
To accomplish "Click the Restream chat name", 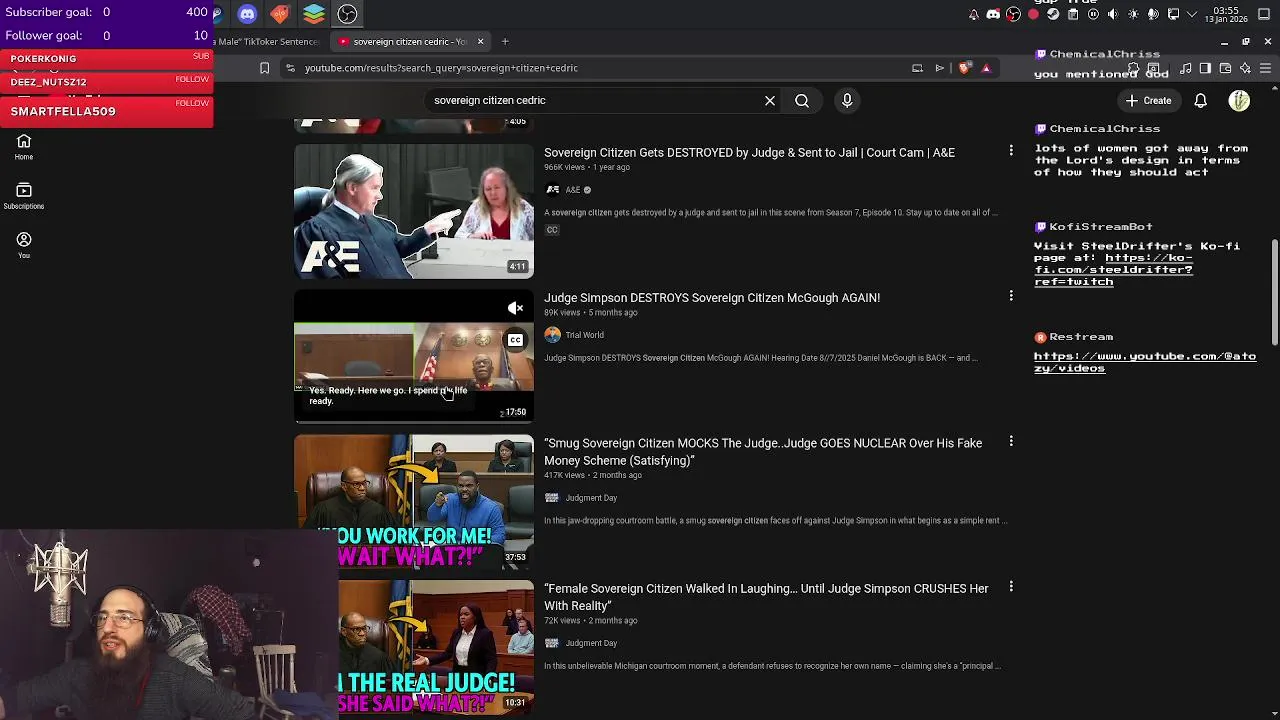I will coord(1081,337).
